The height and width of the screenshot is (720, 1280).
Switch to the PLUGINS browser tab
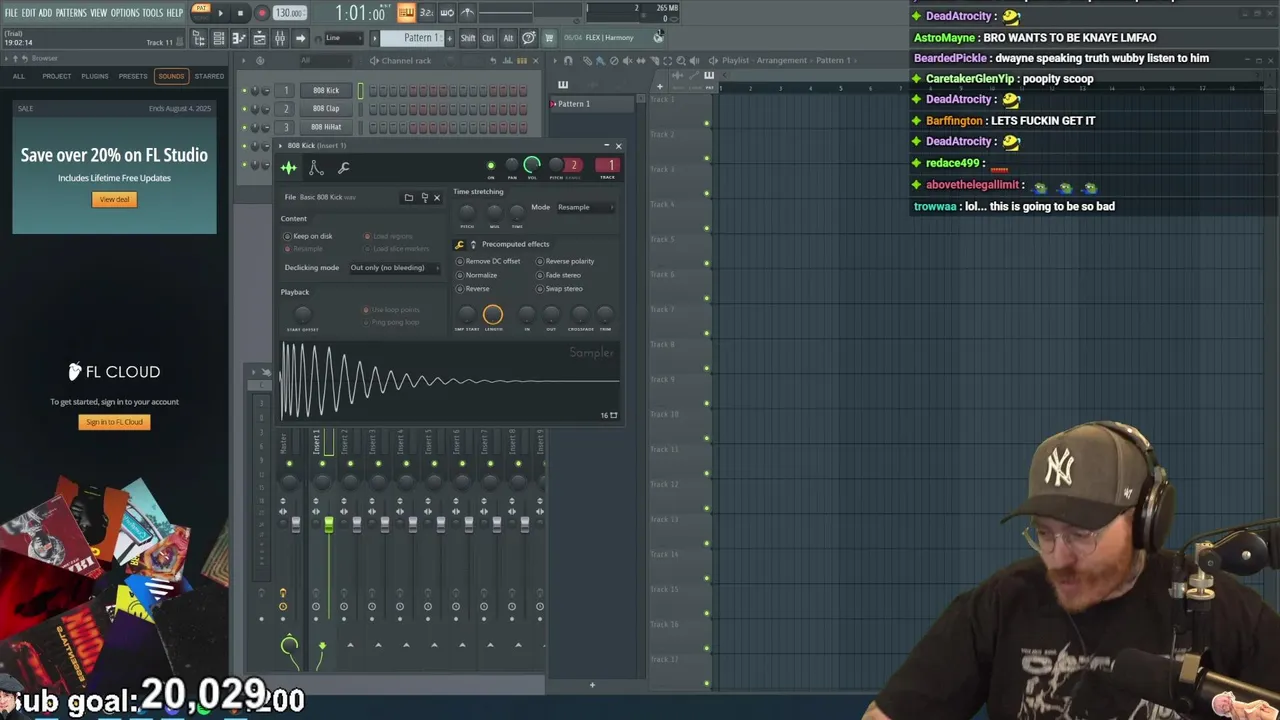pyautogui.click(x=95, y=76)
